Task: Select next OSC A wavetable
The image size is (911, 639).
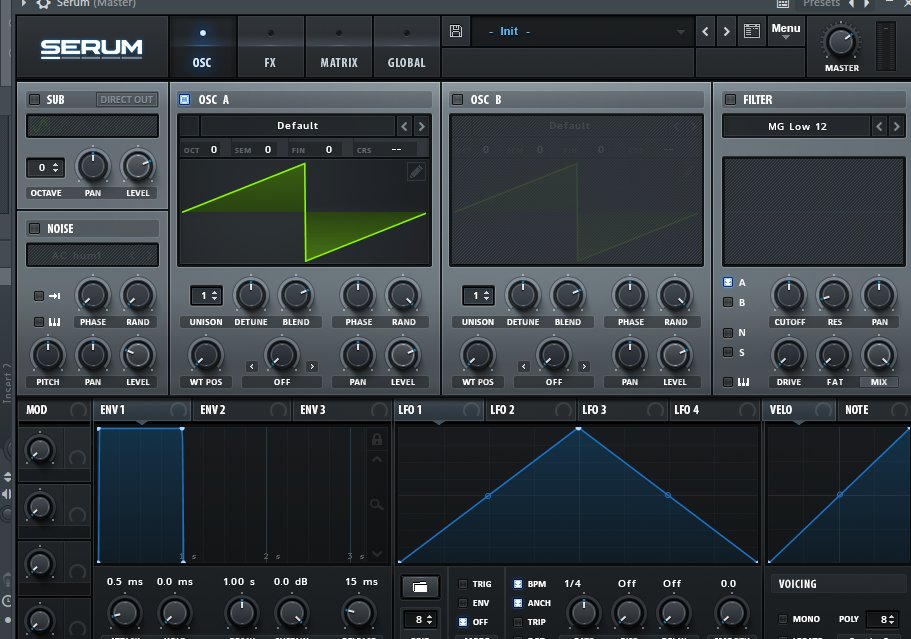Action: [422, 125]
